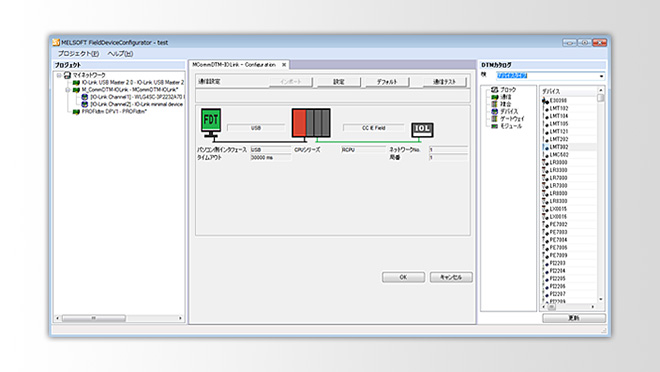Click the project tree horizontal scrollbar

click(x=119, y=318)
